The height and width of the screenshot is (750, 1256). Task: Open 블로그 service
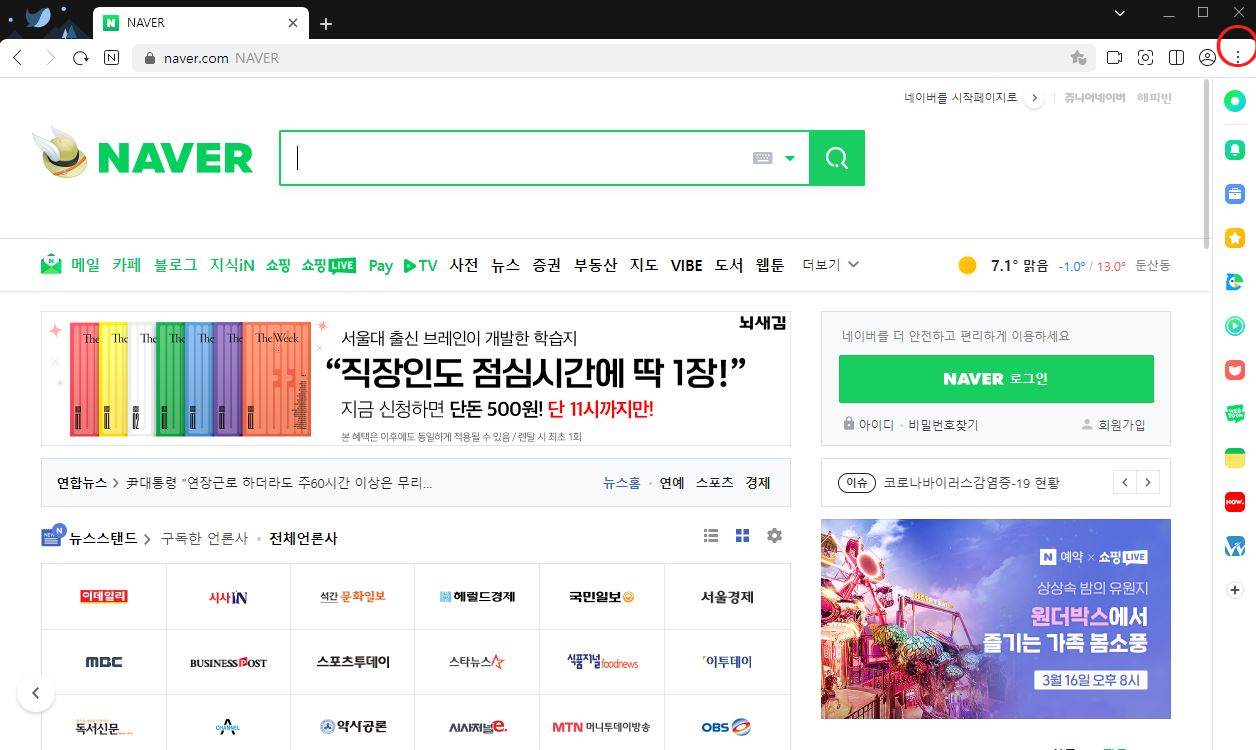point(175,265)
